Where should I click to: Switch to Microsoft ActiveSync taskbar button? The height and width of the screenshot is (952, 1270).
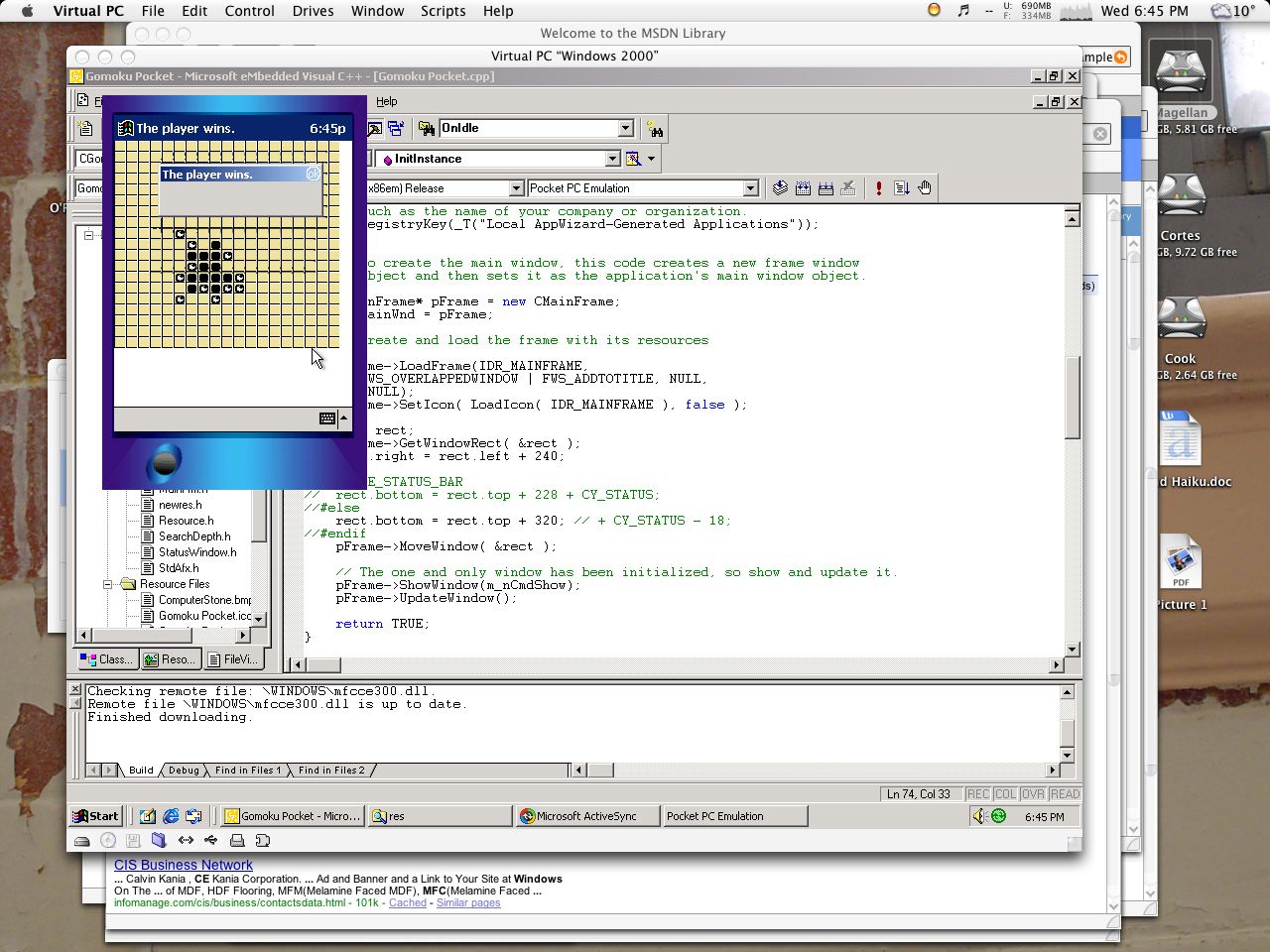(588, 816)
